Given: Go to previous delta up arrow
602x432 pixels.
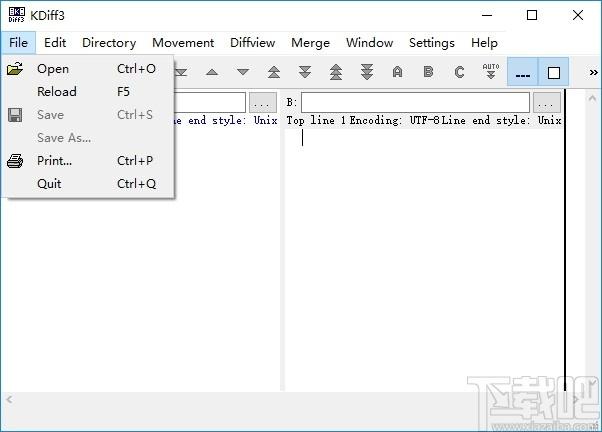Looking at the screenshot, I should tap(212, 72).
